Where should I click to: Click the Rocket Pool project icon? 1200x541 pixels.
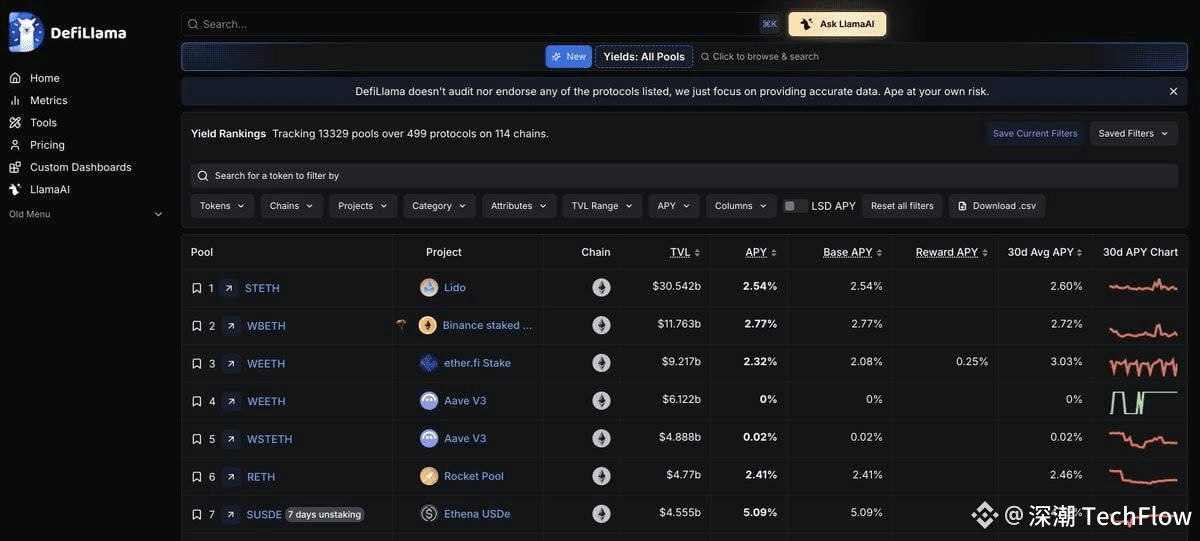coord(429,476)
